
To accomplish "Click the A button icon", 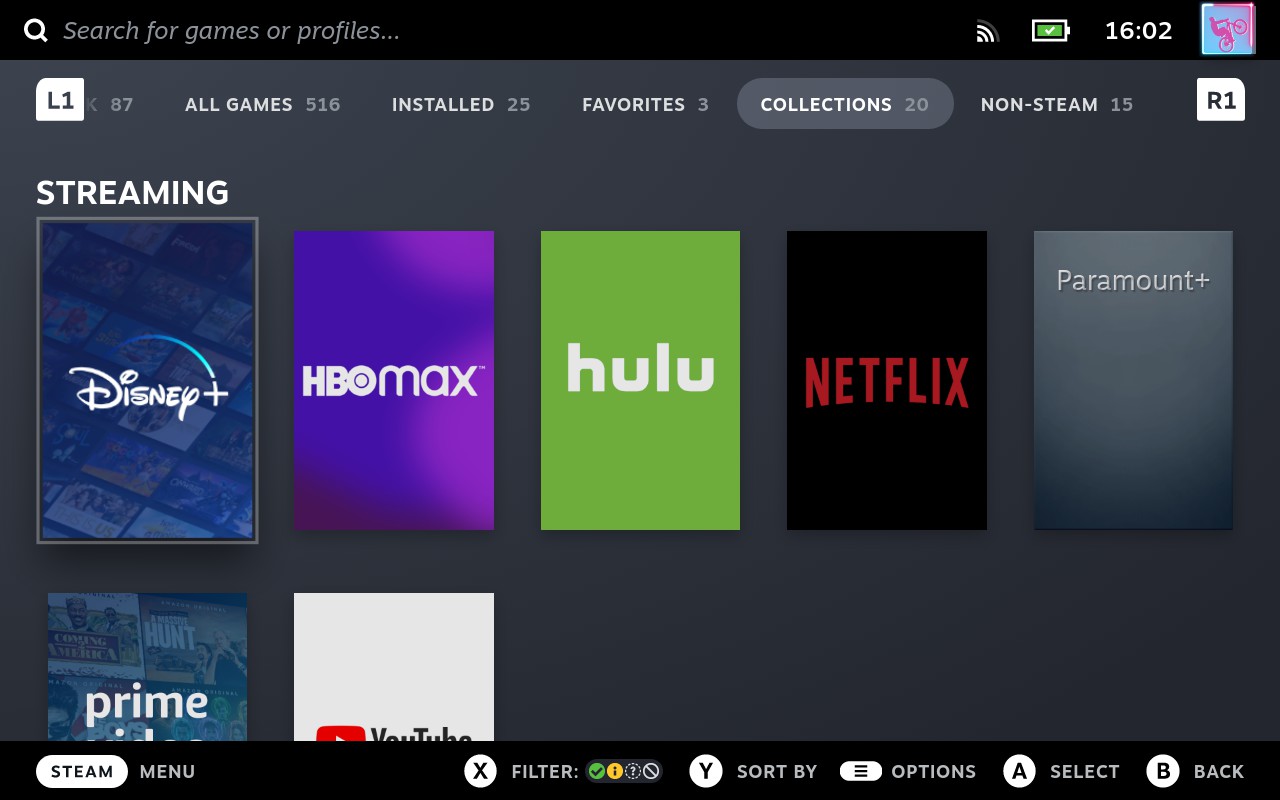I will pyautogui.click(x=1019, y=771).
